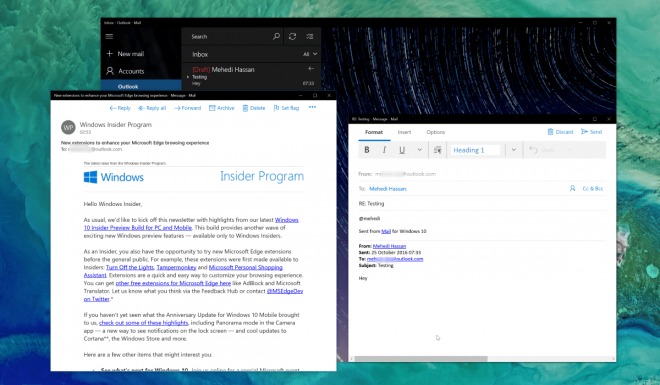This screenshot has width=660, height=385.
Task: Toggle Italic formatting in compose window
Action: (384, 150)
